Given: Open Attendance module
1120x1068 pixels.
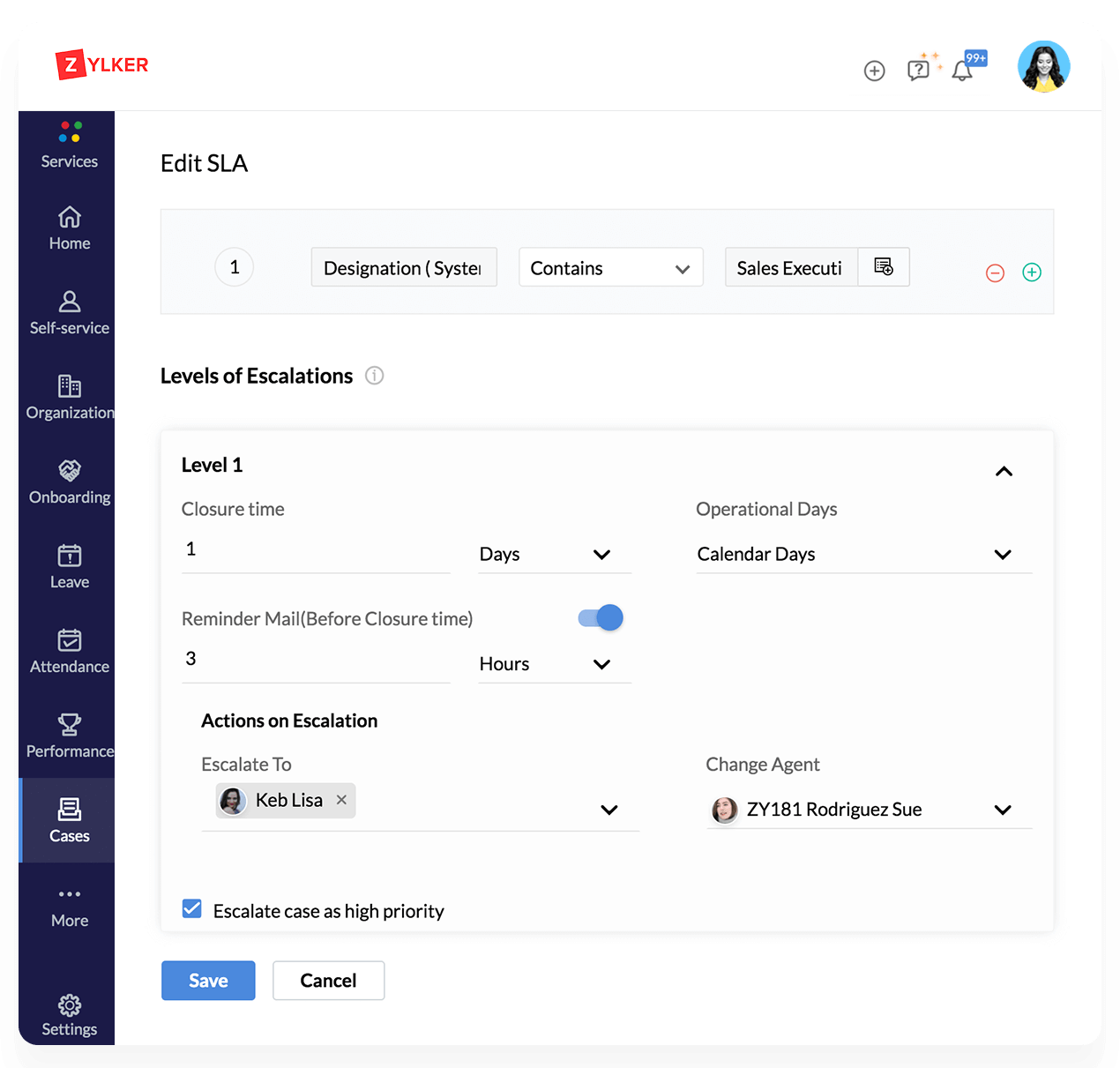Looking at the screenshot, I should coord(70,652).
